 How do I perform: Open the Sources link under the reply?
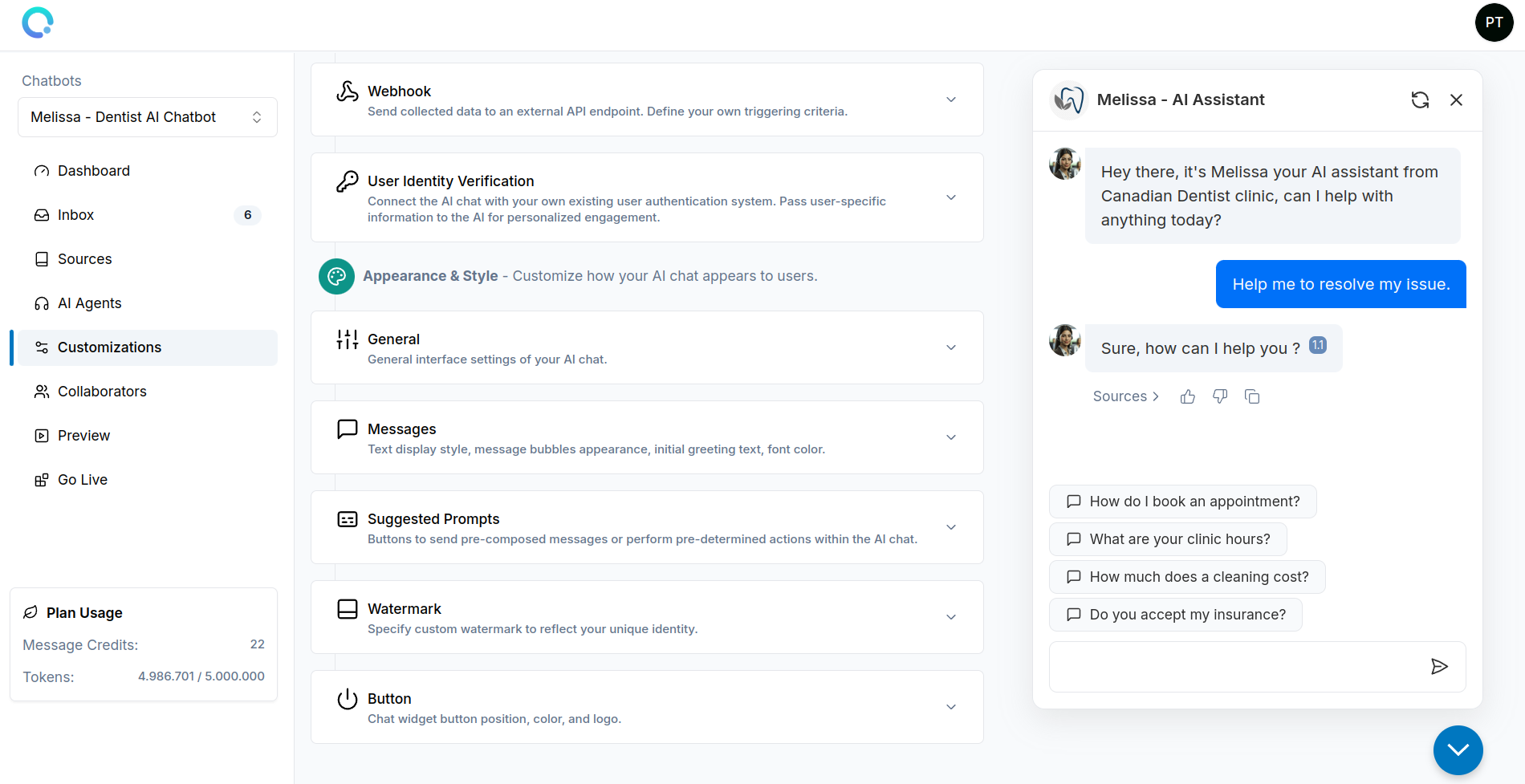[1125, 396]
